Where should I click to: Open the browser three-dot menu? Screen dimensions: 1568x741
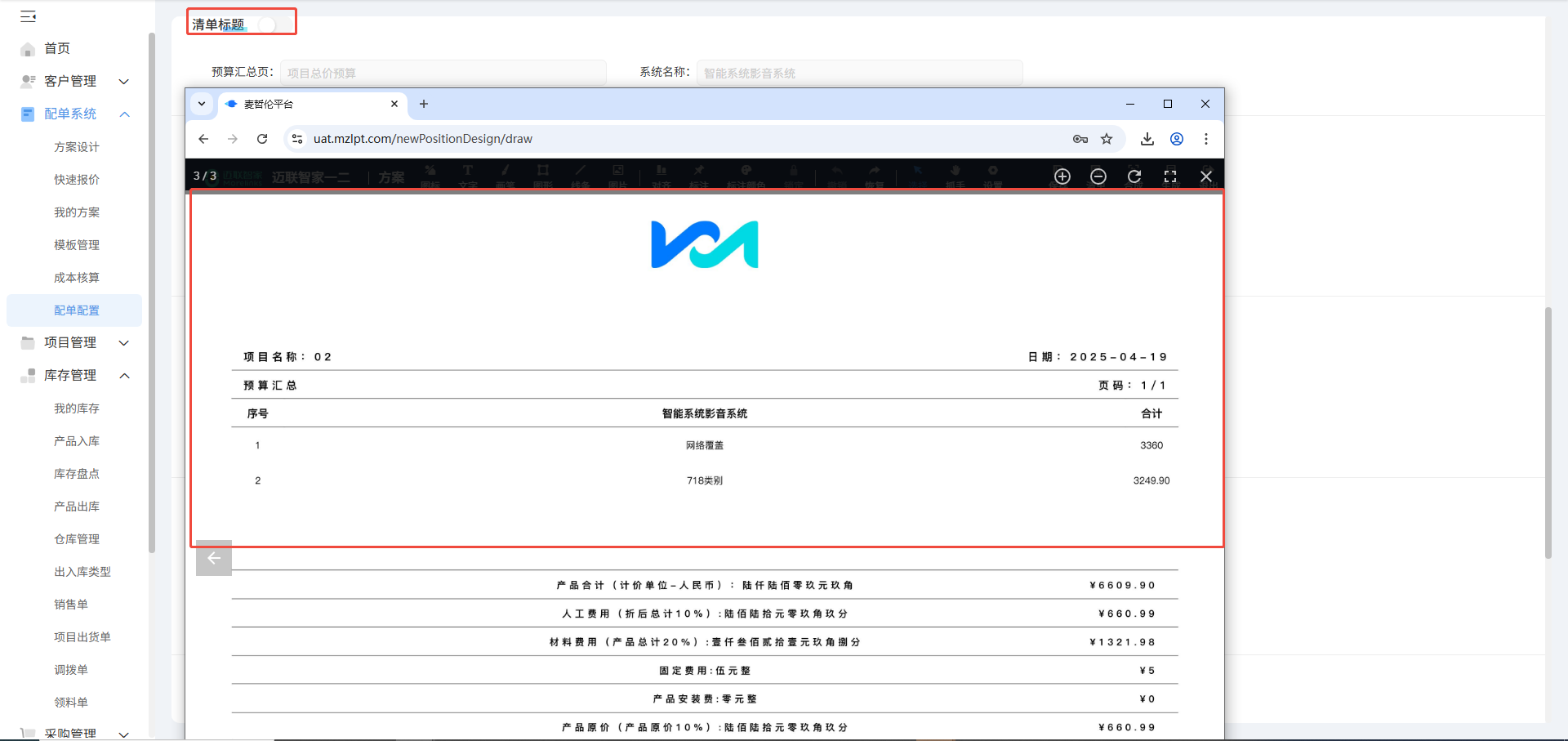click(x=1206, y=139)
